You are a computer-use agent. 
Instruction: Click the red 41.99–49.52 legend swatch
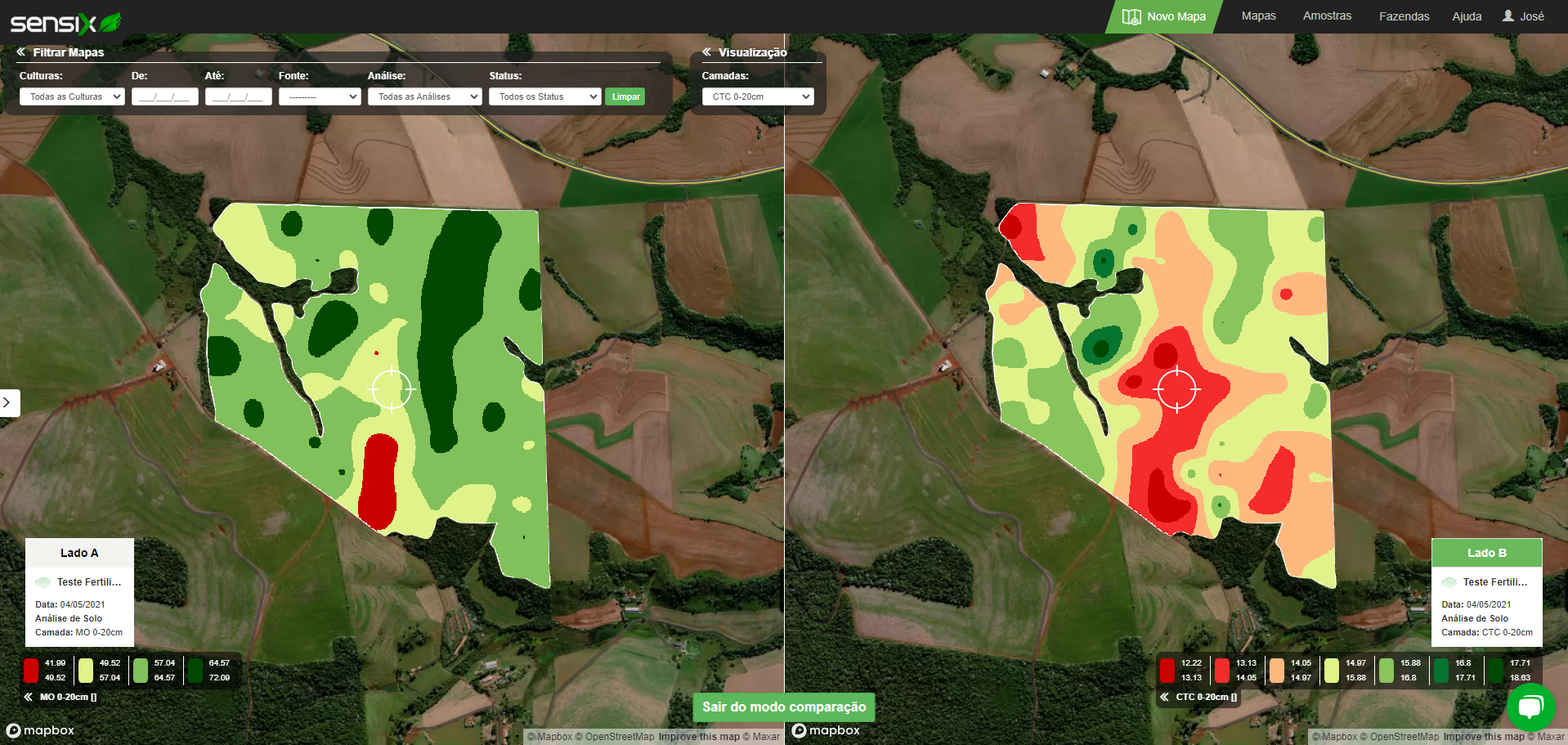[x=31, y=671]
